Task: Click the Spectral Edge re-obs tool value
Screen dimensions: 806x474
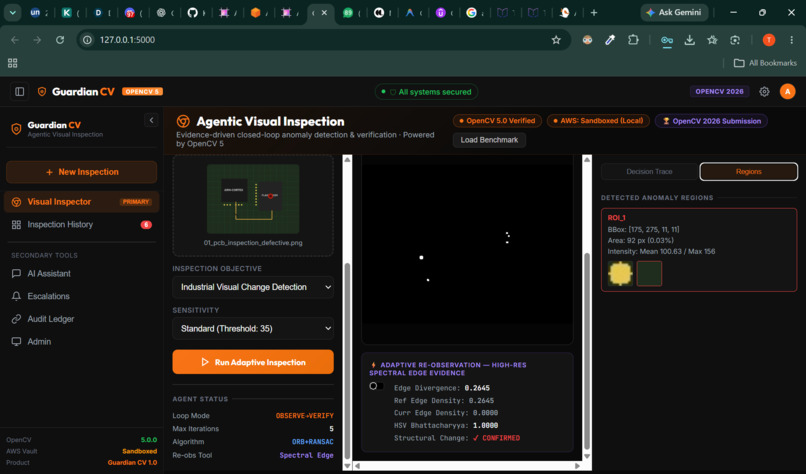Action: (306, 455)
